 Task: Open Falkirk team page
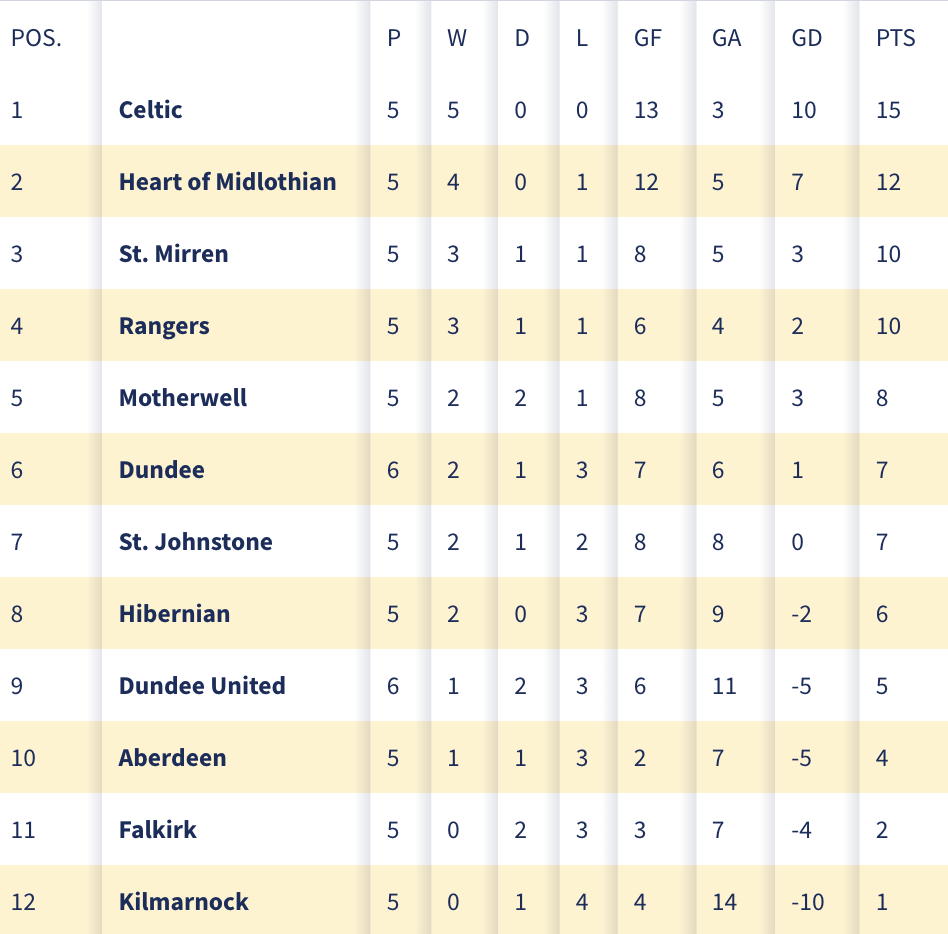click(158, 829)
